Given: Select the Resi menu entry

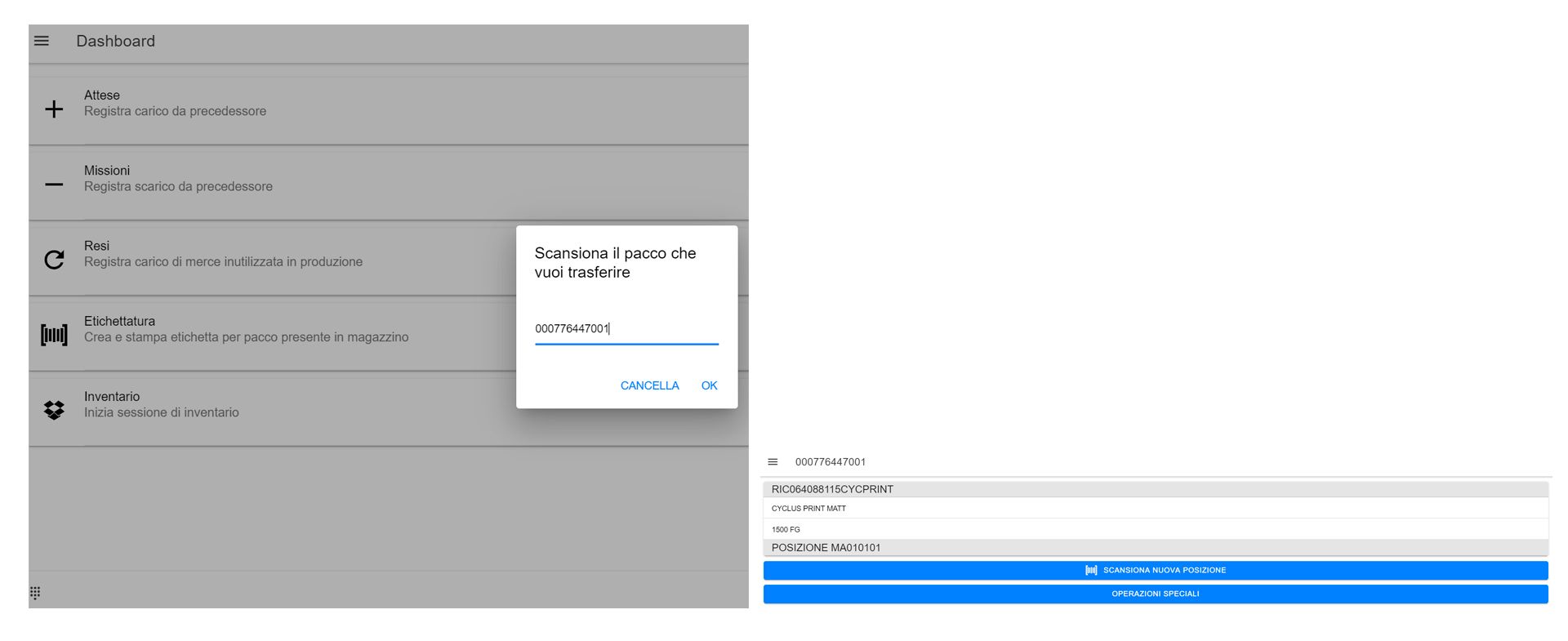Looking at the screenshot, I should point(389,260).
